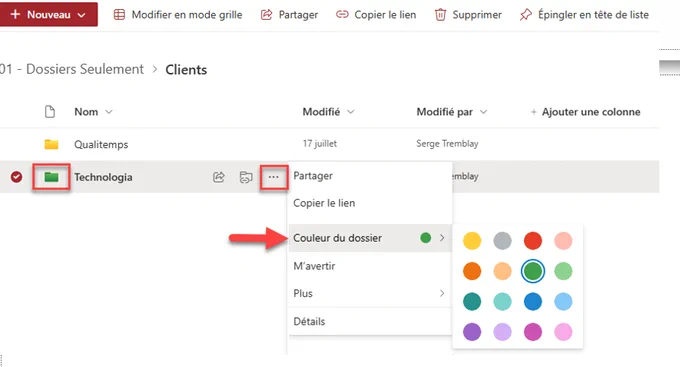The height and width of the screenshot is (367, 680).
Task: Click the file type column icon
Action: [x=50, y=112]
